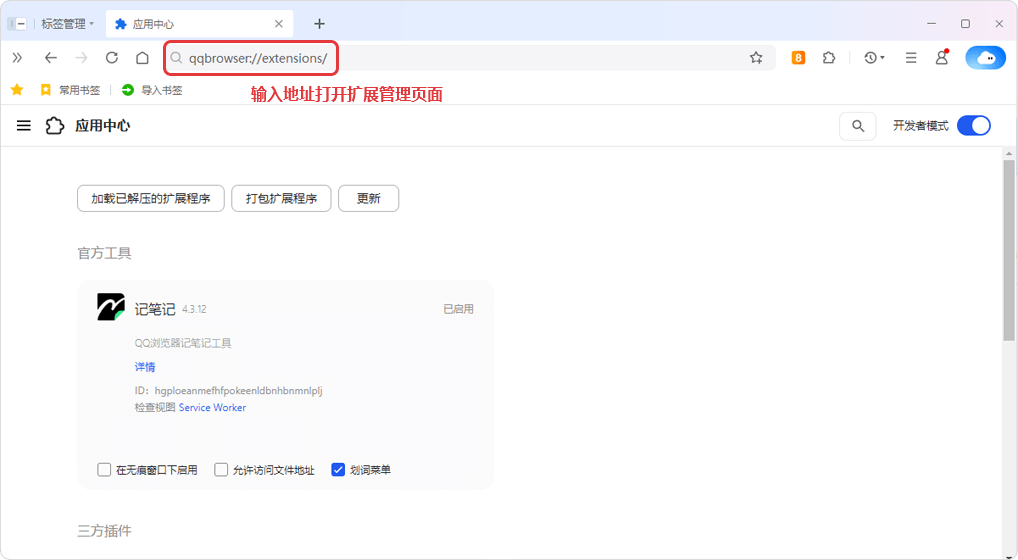This screenshot has height=560, width=1018.
Task: Search extensions with the magnifier icon
Action: coord(857,126)
